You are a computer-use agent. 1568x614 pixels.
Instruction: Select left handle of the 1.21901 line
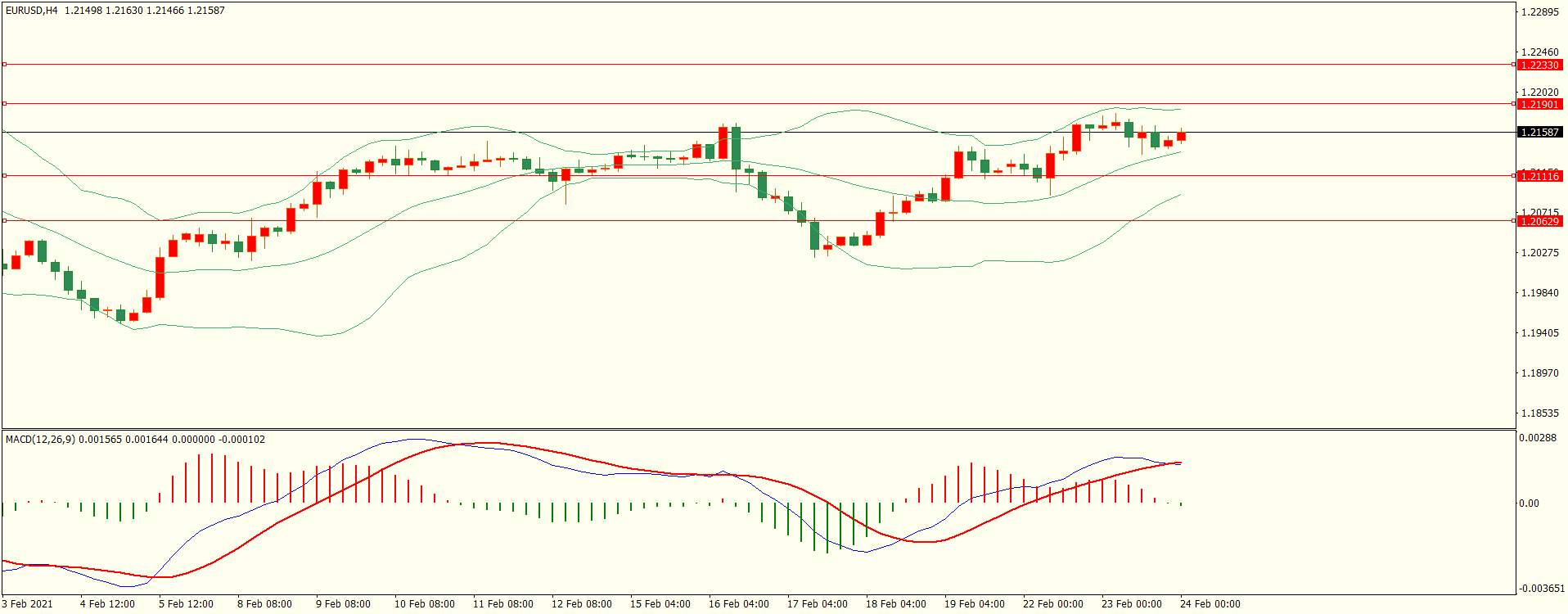click(x=4, y=103)
